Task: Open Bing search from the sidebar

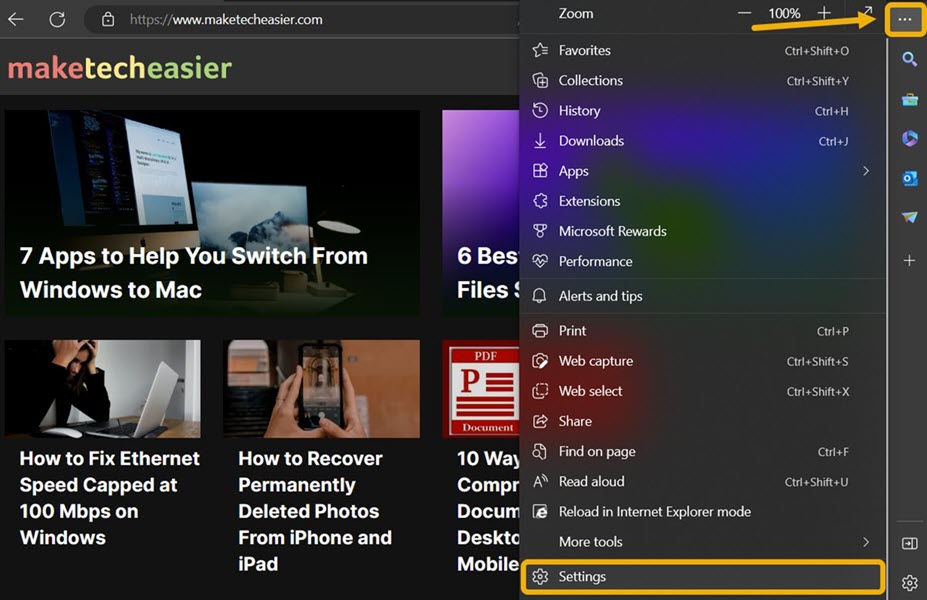Action: [909, 59]
